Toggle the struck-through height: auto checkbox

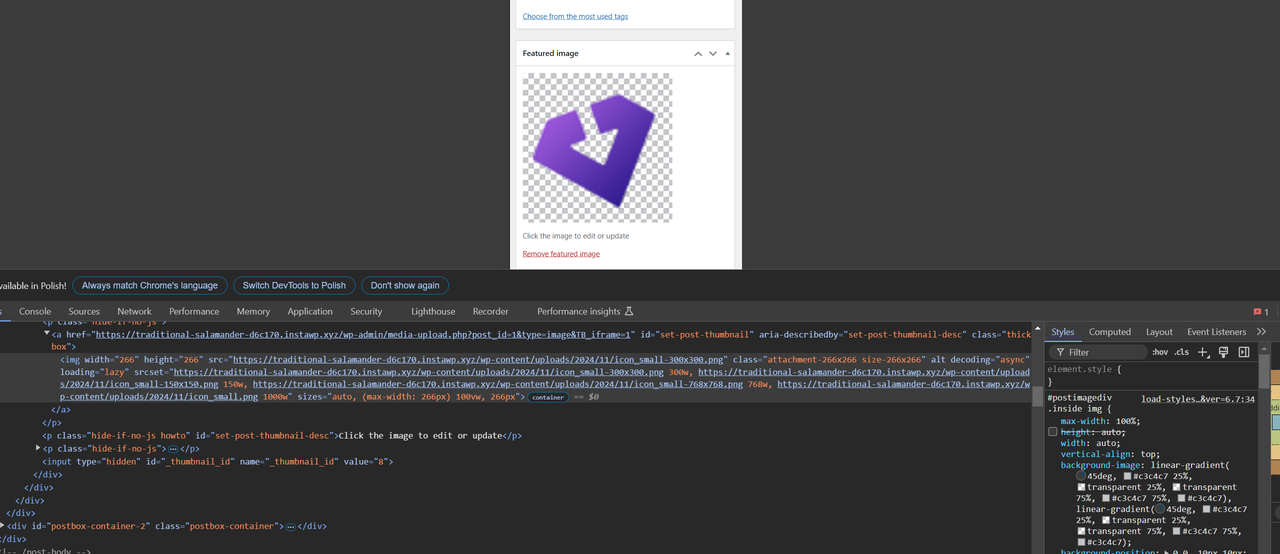coord(1053,432)
